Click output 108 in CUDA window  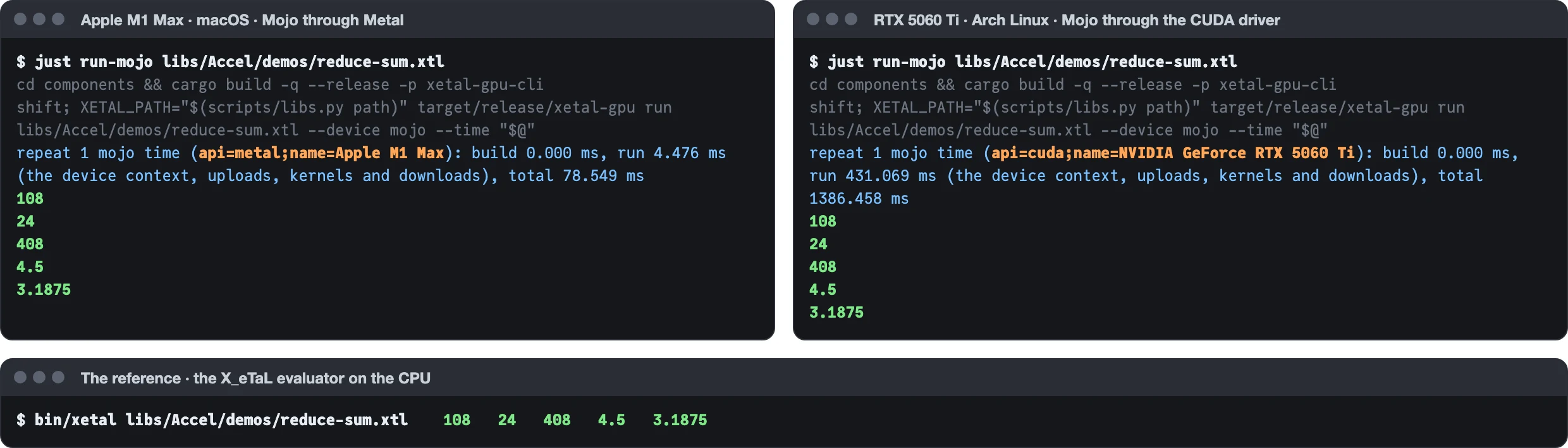(823, 221)
